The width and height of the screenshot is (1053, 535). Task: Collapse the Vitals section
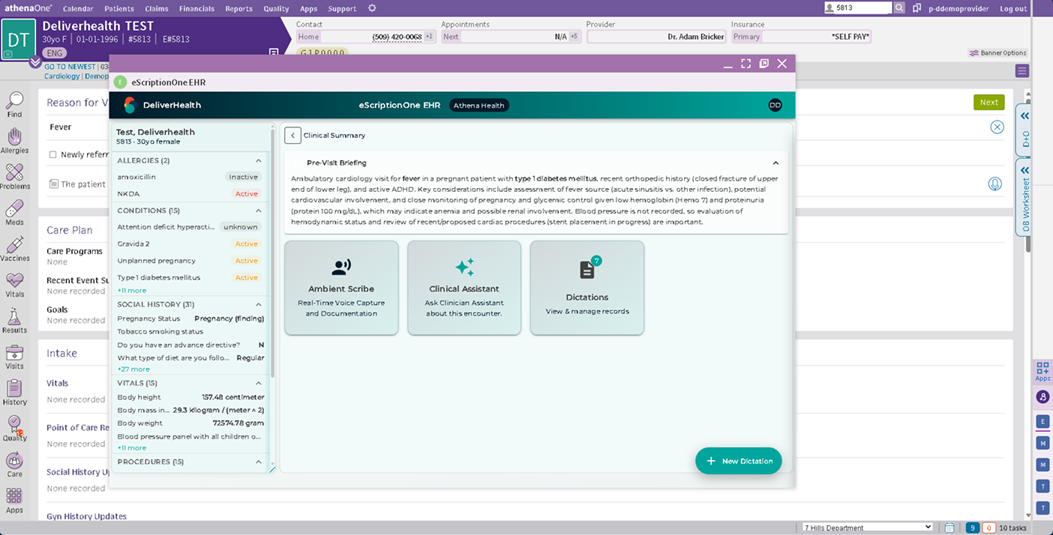(259, 383)
